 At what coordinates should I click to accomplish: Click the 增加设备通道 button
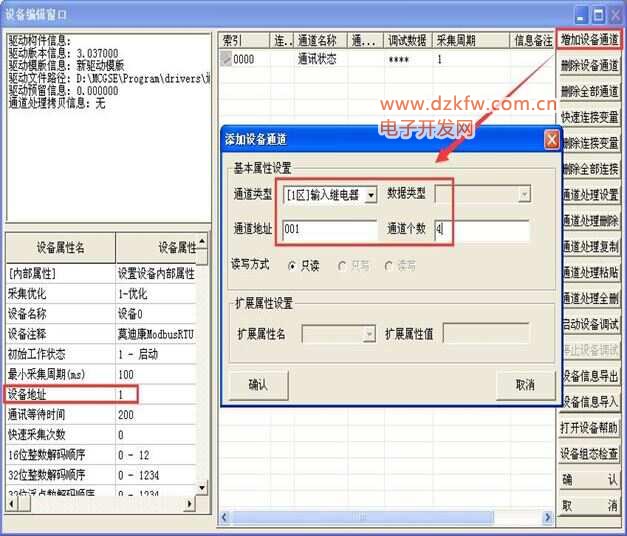click(589, 40)
